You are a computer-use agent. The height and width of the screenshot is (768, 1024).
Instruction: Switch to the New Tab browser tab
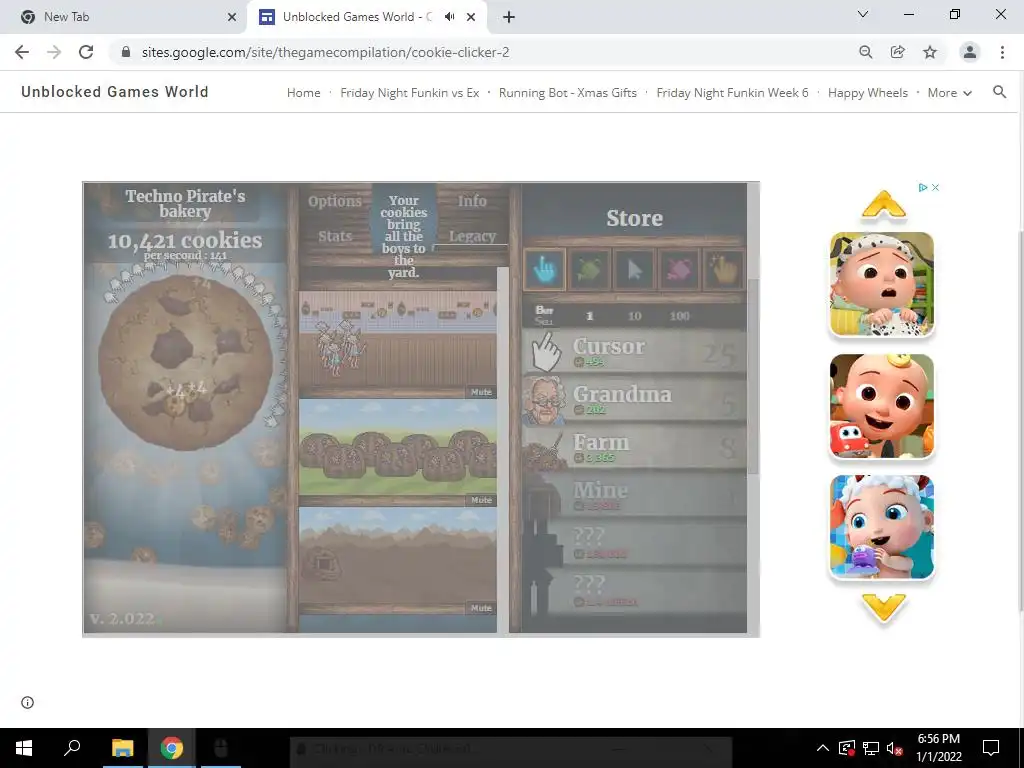point(123,17)
